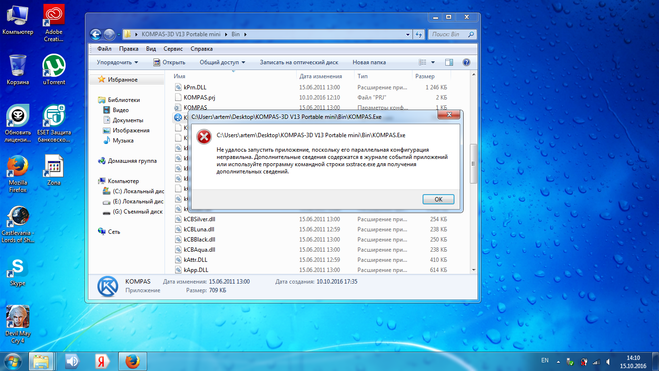Image resolution: width=659 pixels, height=371 pixels.
Task: Open the Музыка library
Action: point(119,140)
